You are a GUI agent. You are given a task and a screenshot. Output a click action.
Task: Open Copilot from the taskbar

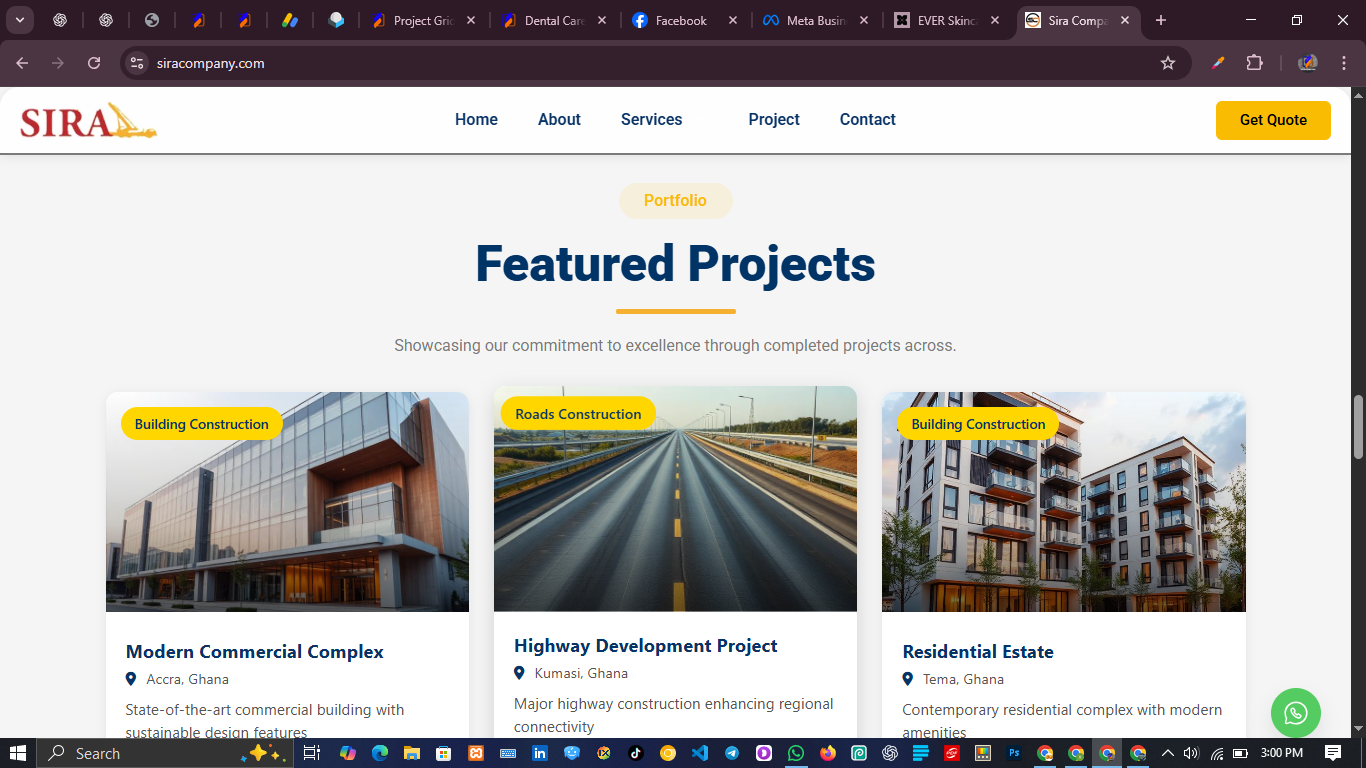coord(347,753)
